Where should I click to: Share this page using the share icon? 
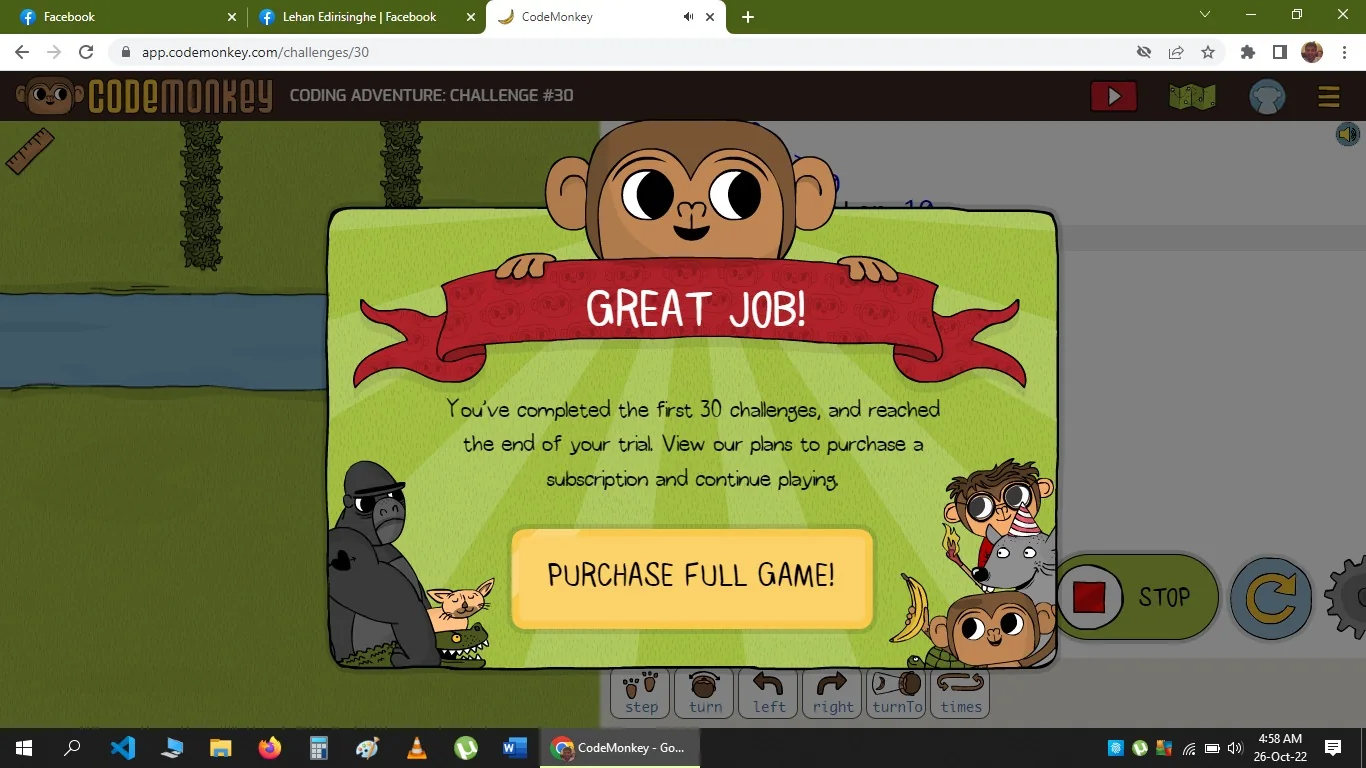(1176, 52)
